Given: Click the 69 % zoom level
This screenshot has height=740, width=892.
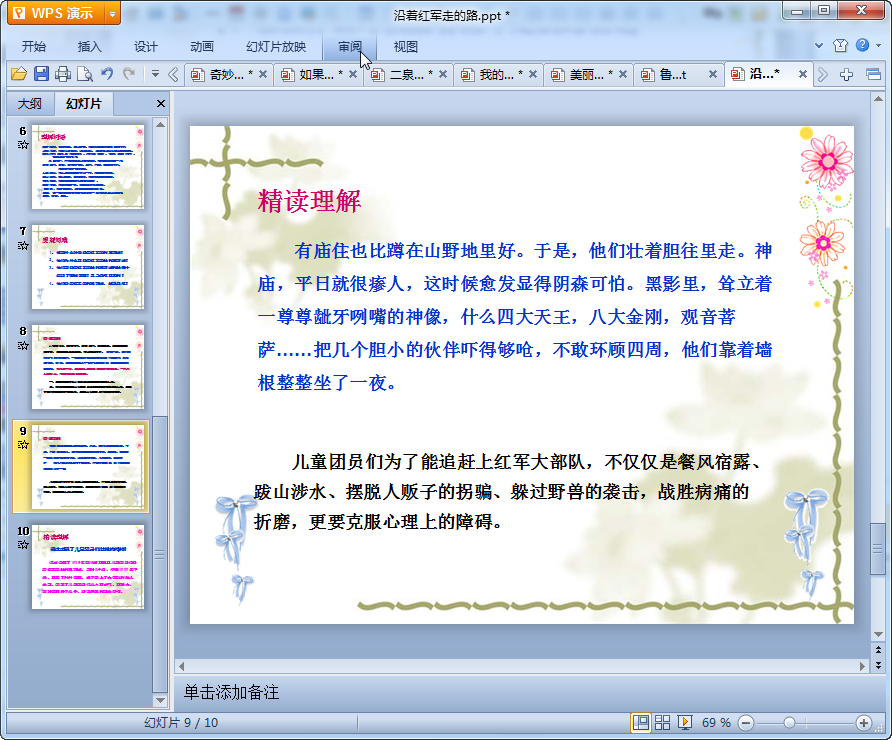Looking at the screenshot, I should pos(716,723).
